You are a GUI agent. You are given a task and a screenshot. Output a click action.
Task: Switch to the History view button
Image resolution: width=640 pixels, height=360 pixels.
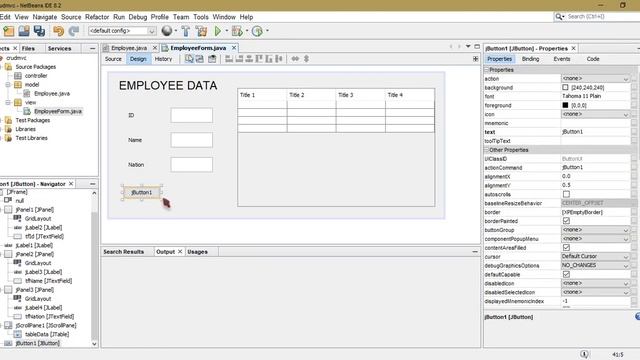(x=163, y=59)
